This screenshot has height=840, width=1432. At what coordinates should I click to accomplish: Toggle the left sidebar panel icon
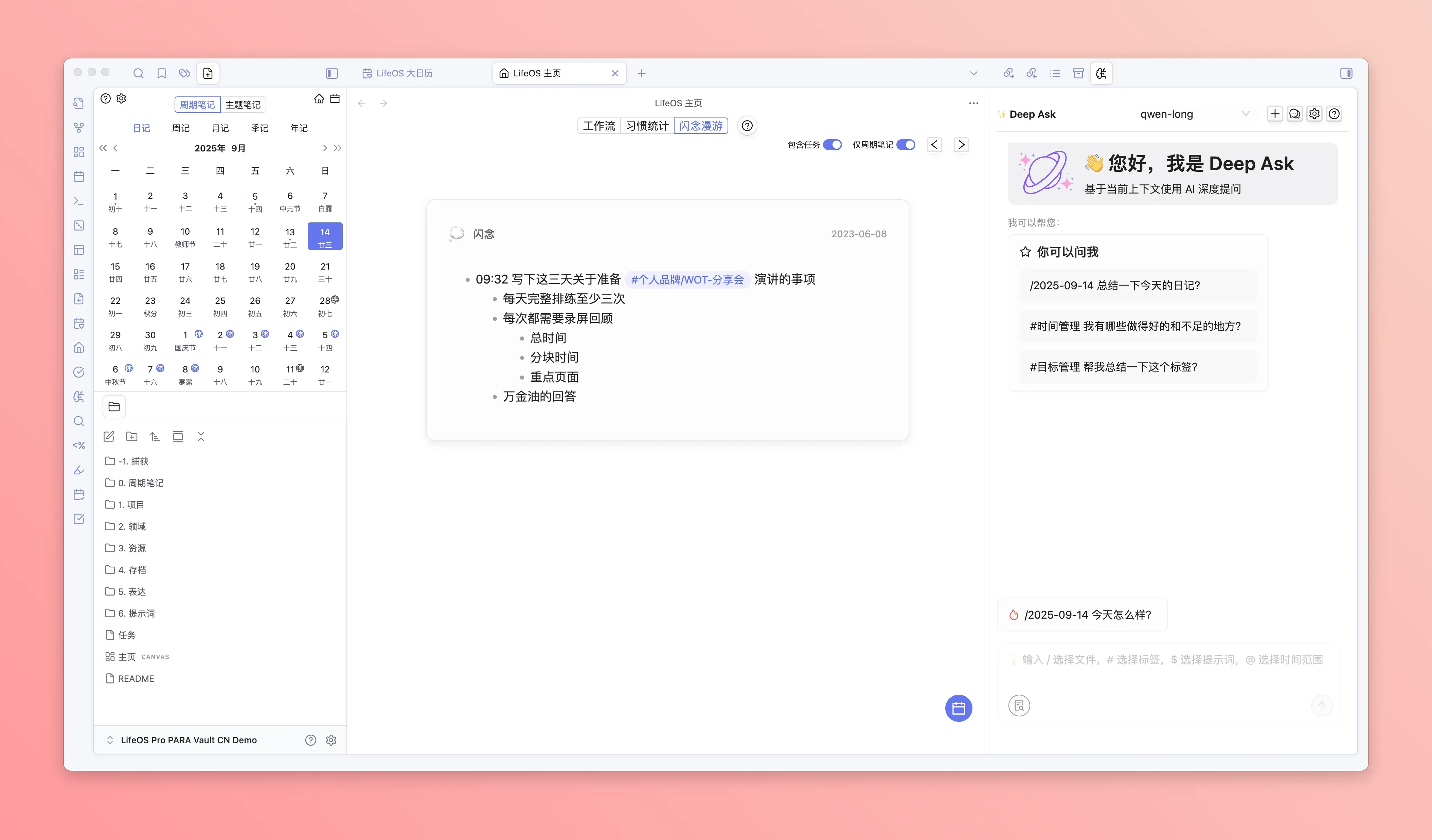click(x=332, y=73)
